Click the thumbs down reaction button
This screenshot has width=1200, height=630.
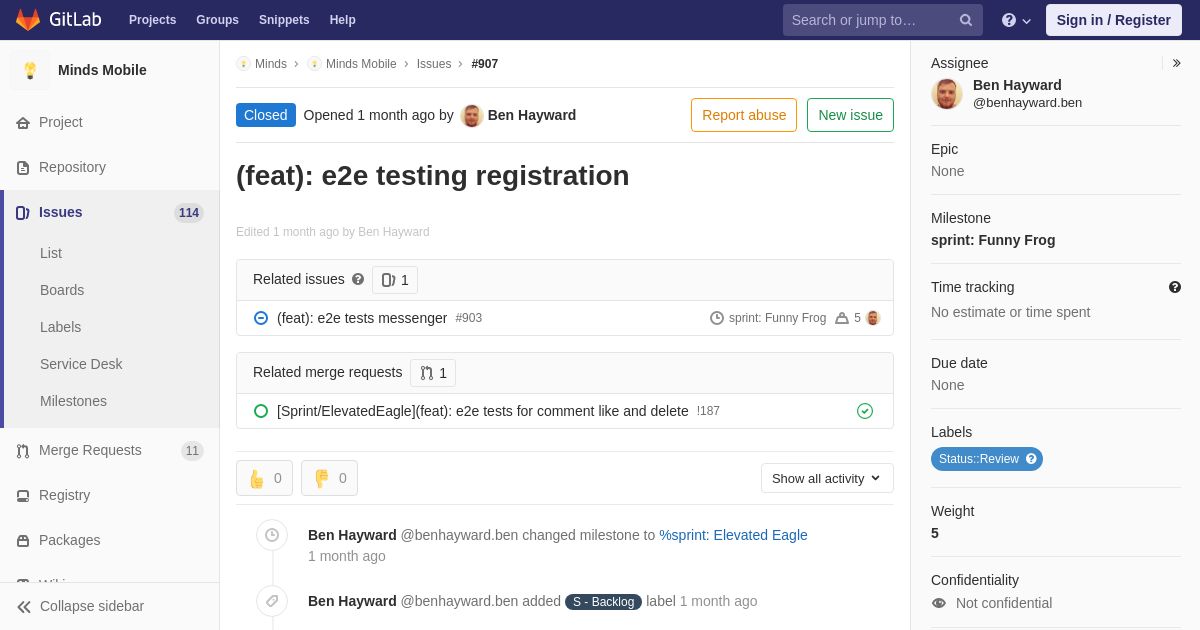coord(329,478)
